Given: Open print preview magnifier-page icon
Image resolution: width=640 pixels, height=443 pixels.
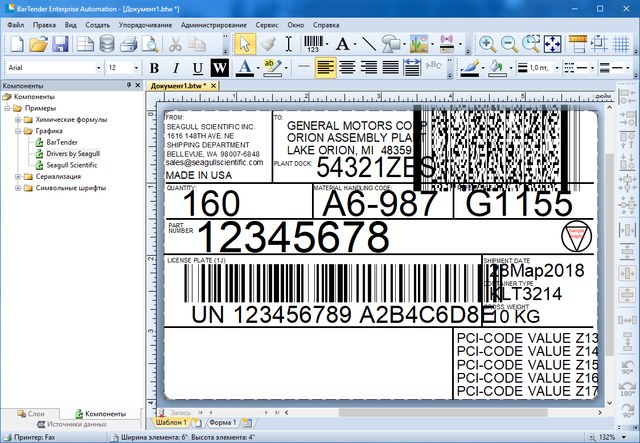Looking at the screenshot, I should 150,44.
